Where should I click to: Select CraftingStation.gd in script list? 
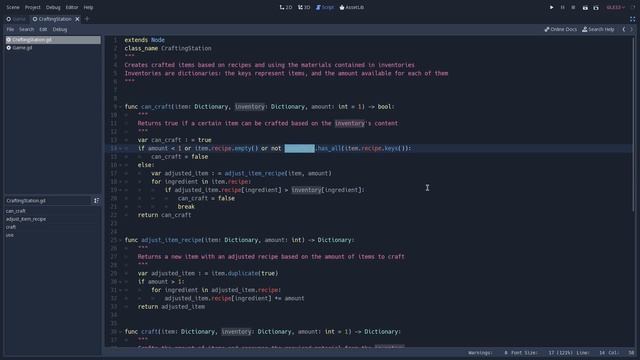[x=53, y=40]
